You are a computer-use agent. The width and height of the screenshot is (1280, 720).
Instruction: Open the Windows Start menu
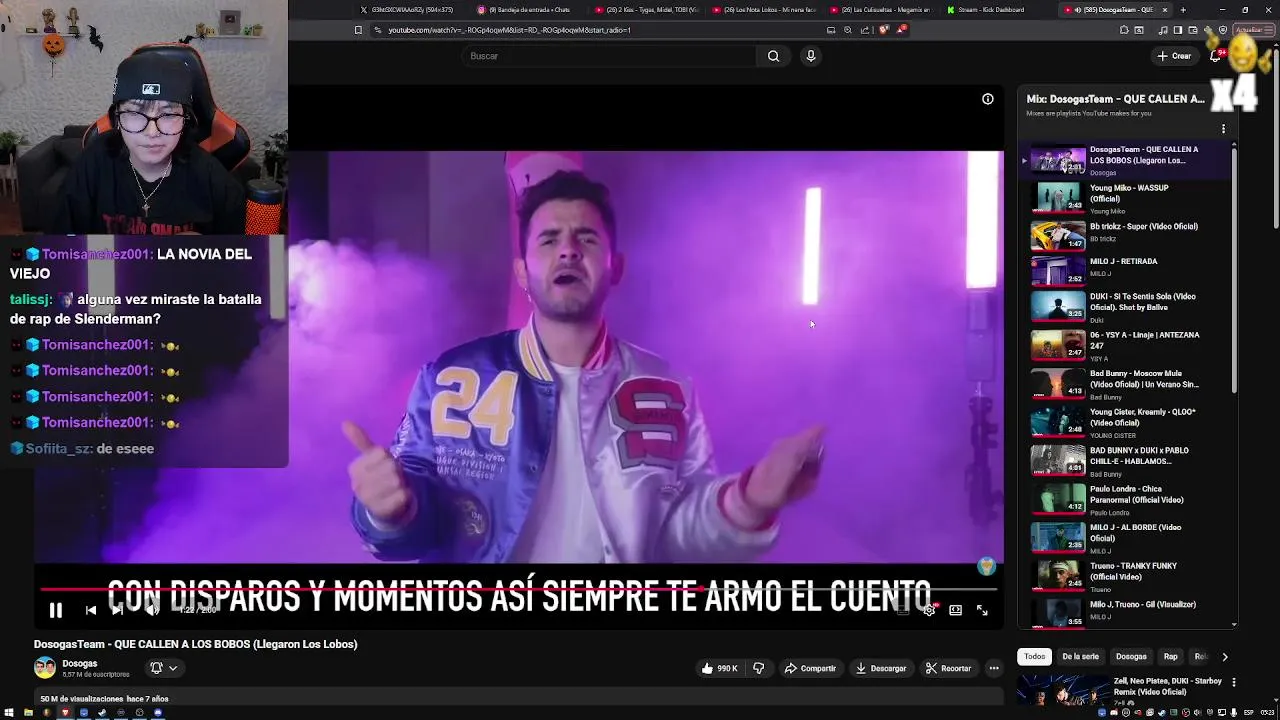(10, 713)
